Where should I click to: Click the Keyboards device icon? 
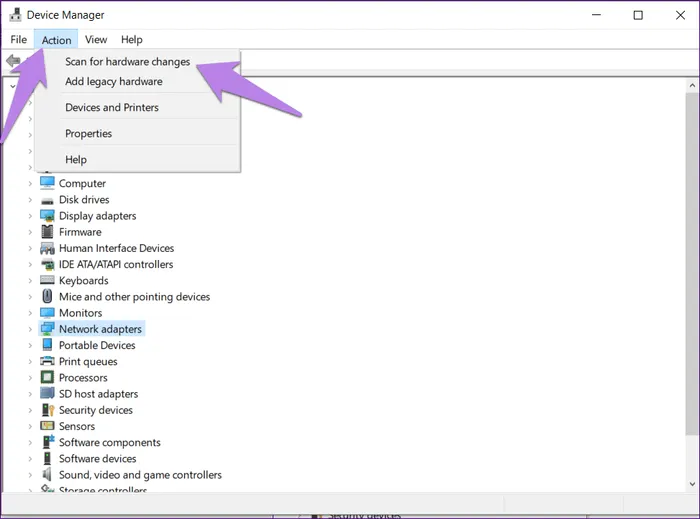point(47,281)
